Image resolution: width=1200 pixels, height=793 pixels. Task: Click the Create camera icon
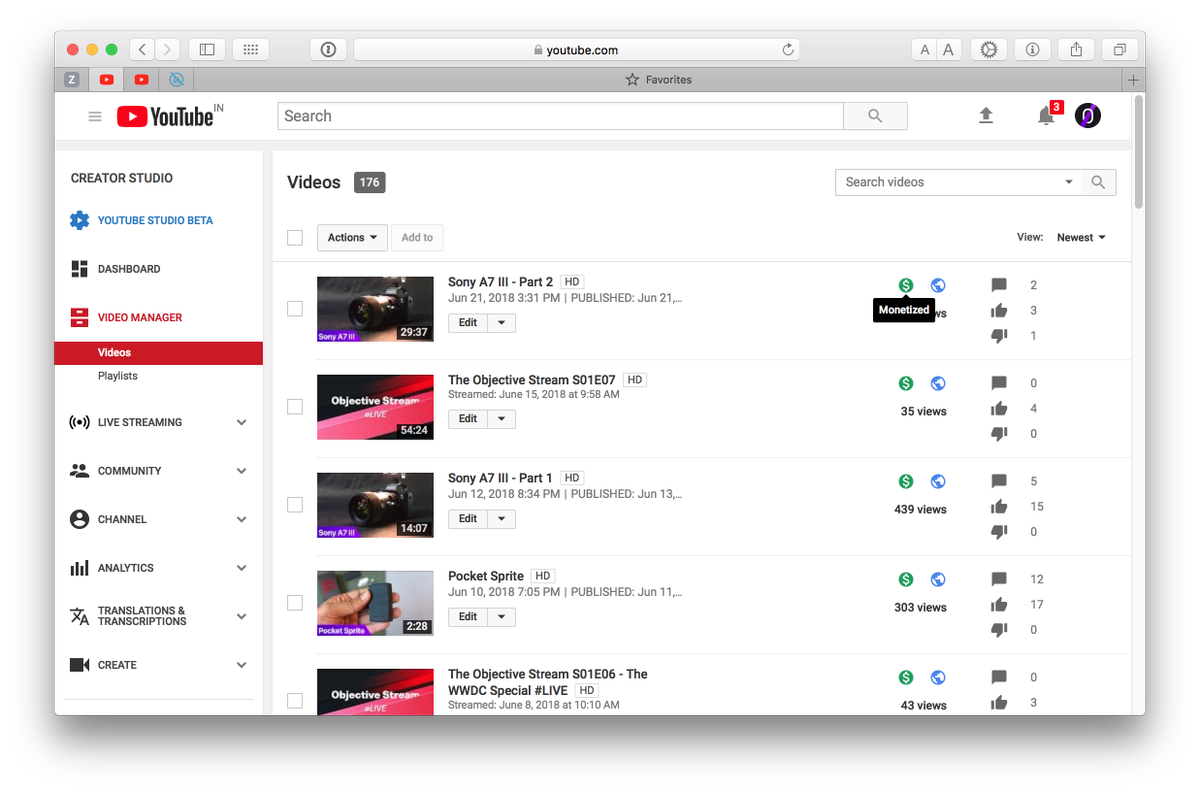click(x=79, y=665)
